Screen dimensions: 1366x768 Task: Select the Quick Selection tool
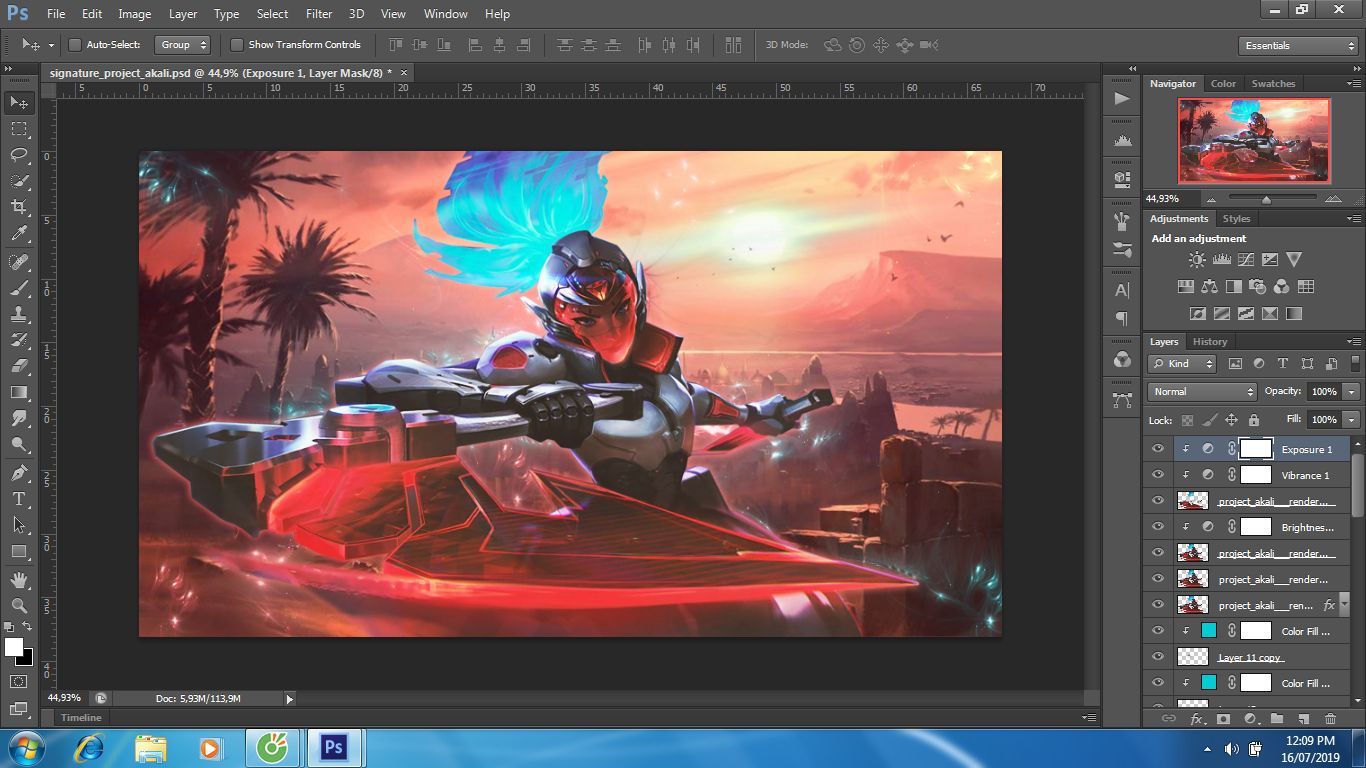19,181
